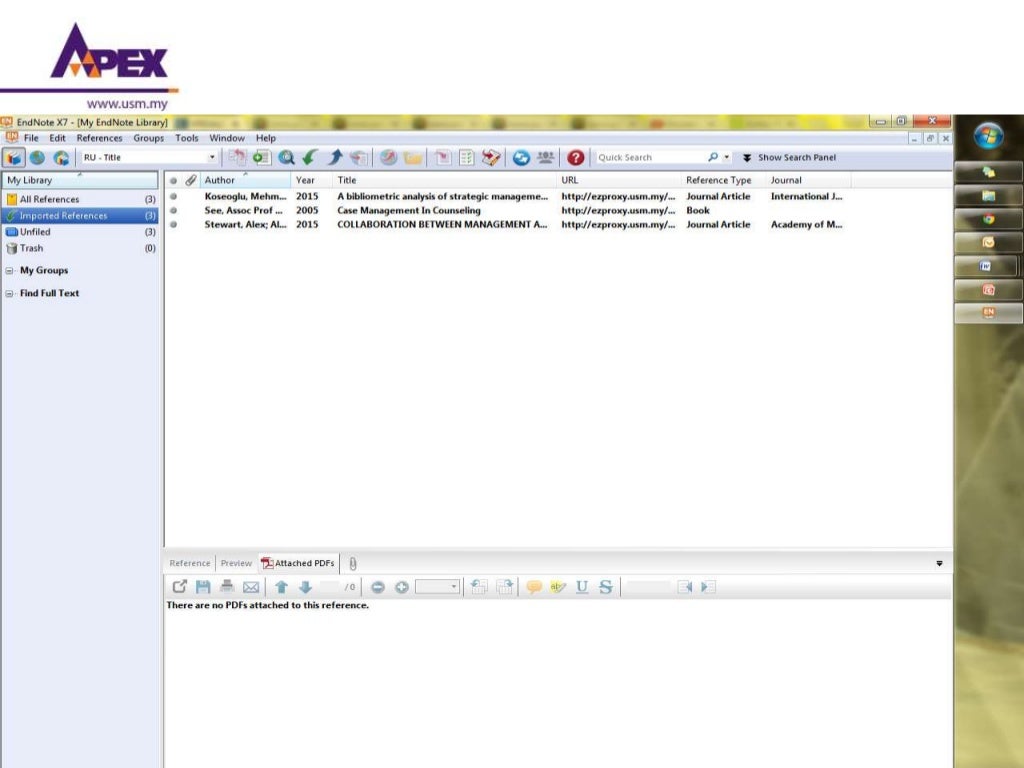Switch to Local Library Mode icon
Image resolution: width=1024 pixels, height=768 pixels.
(x=14, y=157)
